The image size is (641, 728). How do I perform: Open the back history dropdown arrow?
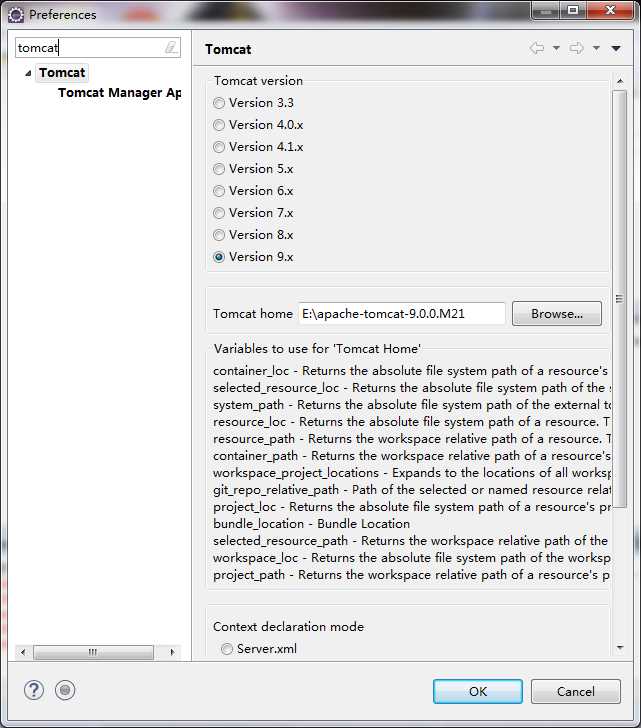tap(556, 48)
